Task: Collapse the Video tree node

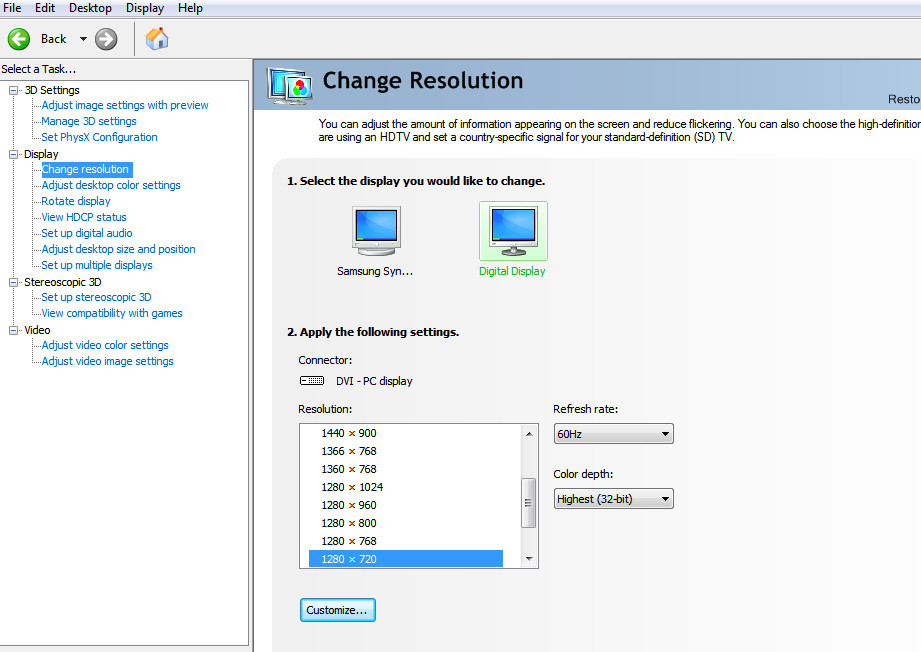Action: click(x=14, y=331)
